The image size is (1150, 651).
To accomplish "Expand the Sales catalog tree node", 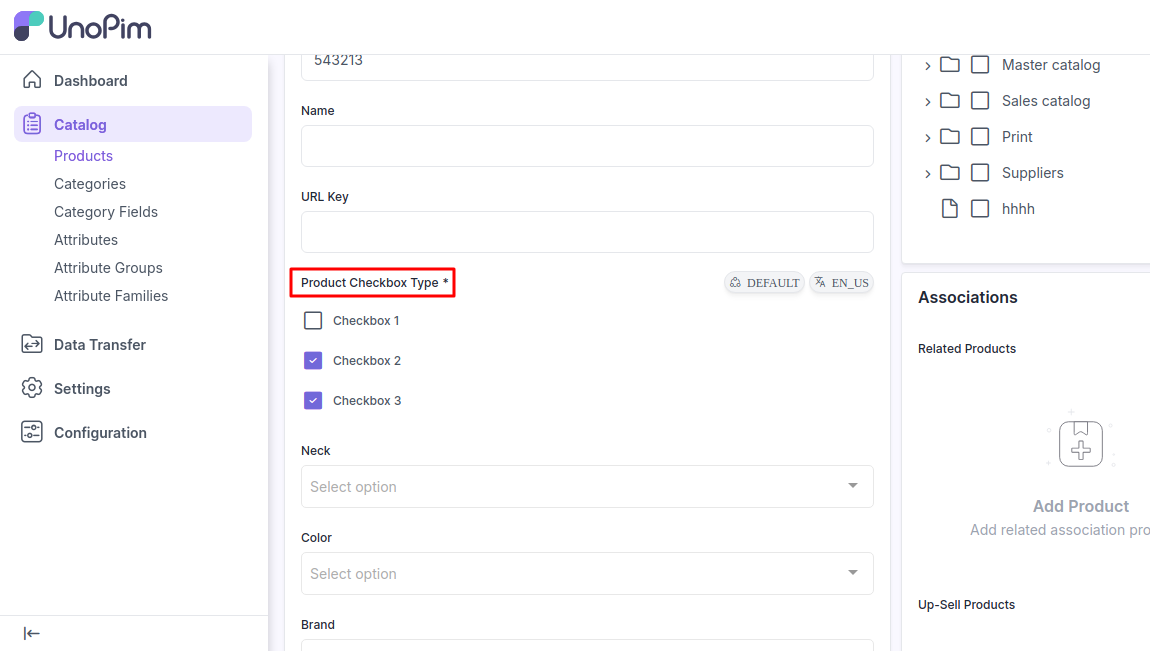I will click(928, 102).
